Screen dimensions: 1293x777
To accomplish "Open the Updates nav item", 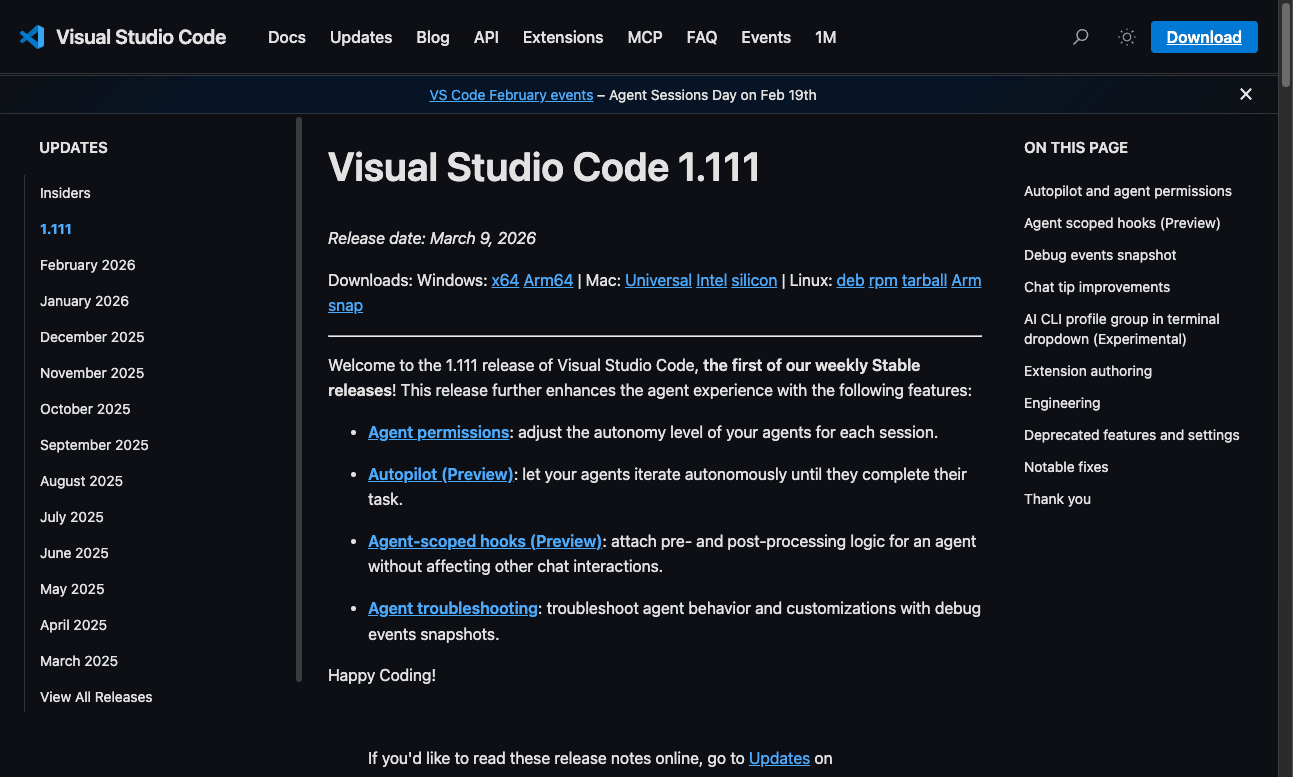I will tap(361, 37).
